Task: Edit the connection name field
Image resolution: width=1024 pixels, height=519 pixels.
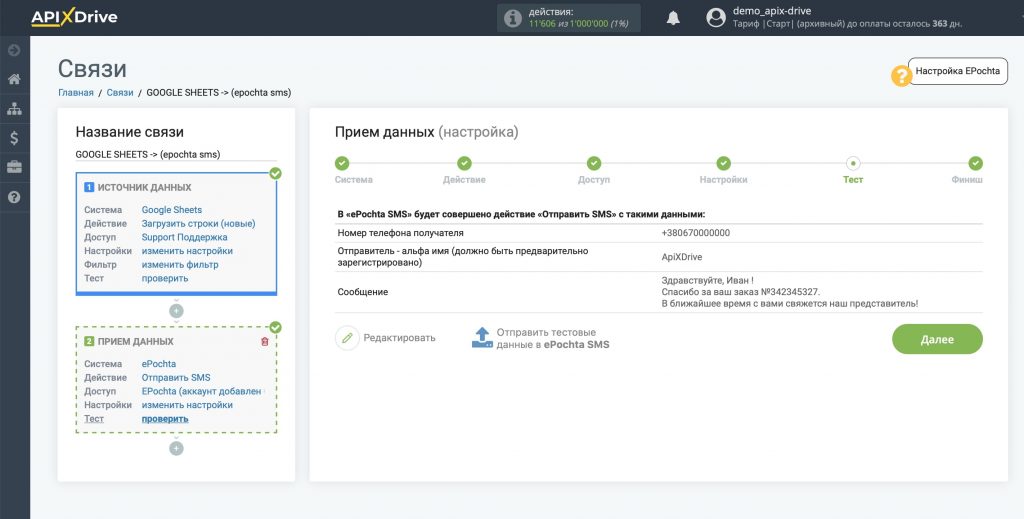Action: [x=176, y=155]
